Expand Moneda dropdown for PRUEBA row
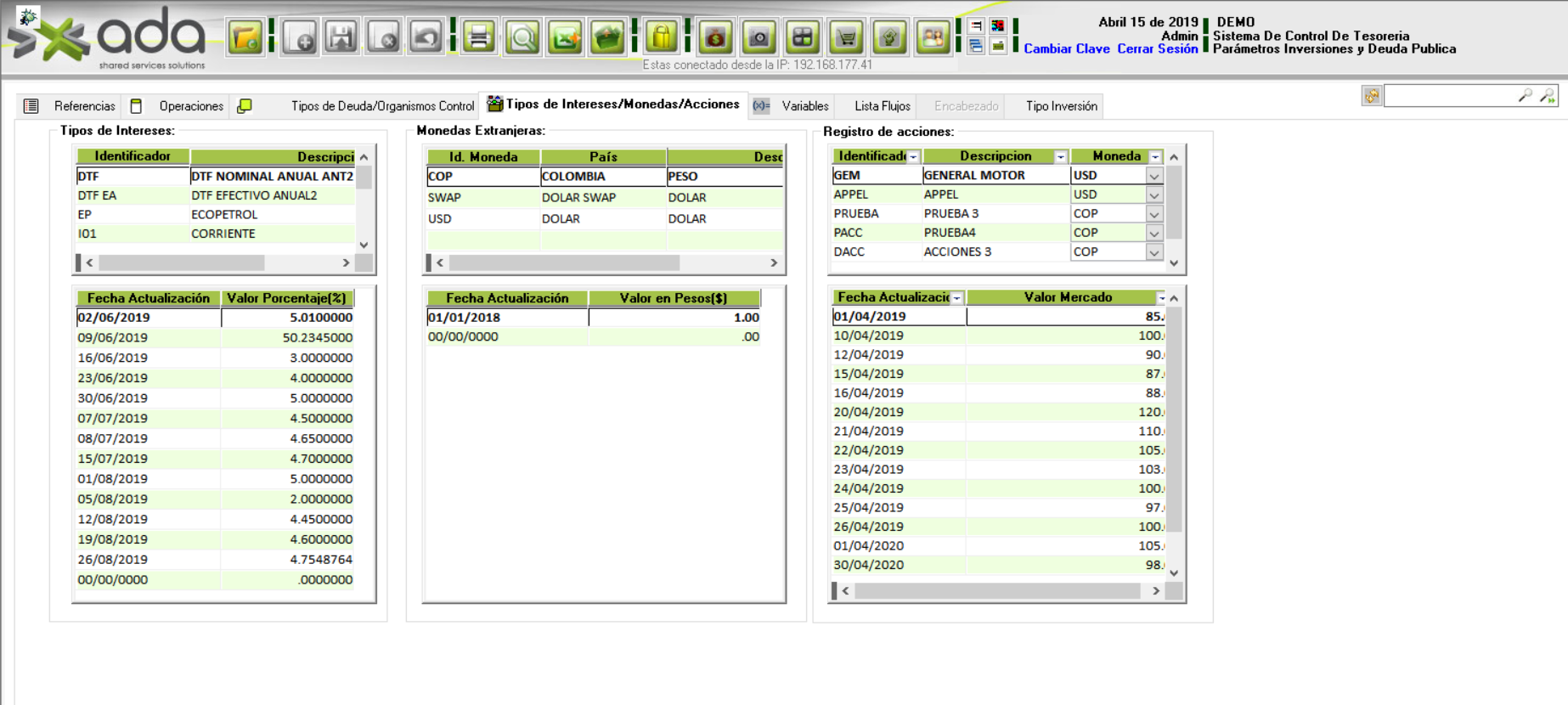 [1153, 214]
